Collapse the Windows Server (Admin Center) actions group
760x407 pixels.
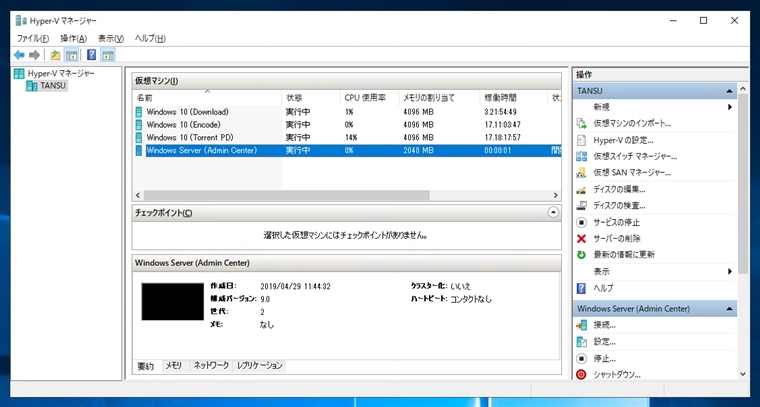[729, 309]
